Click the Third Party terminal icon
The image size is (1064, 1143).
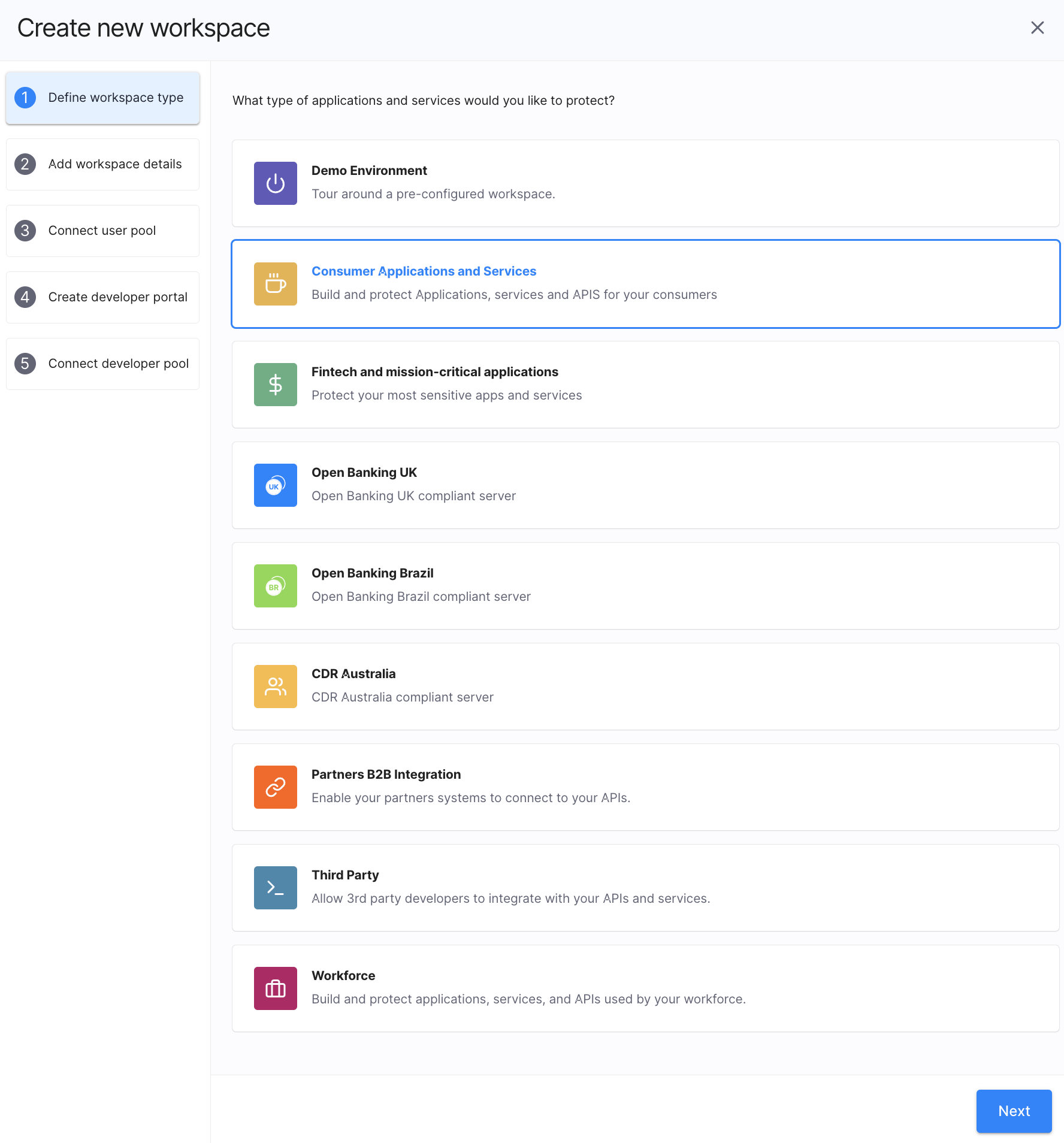tap(276, 888)
